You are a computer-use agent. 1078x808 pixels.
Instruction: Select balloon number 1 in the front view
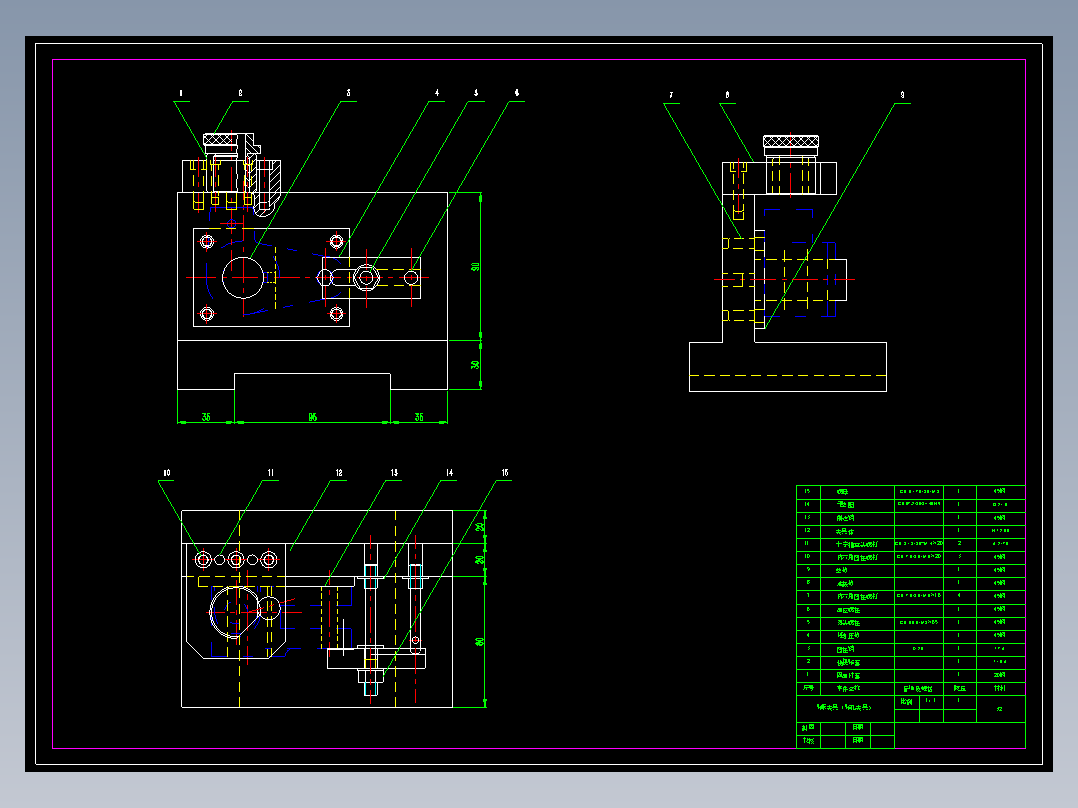tap(181, 93)
